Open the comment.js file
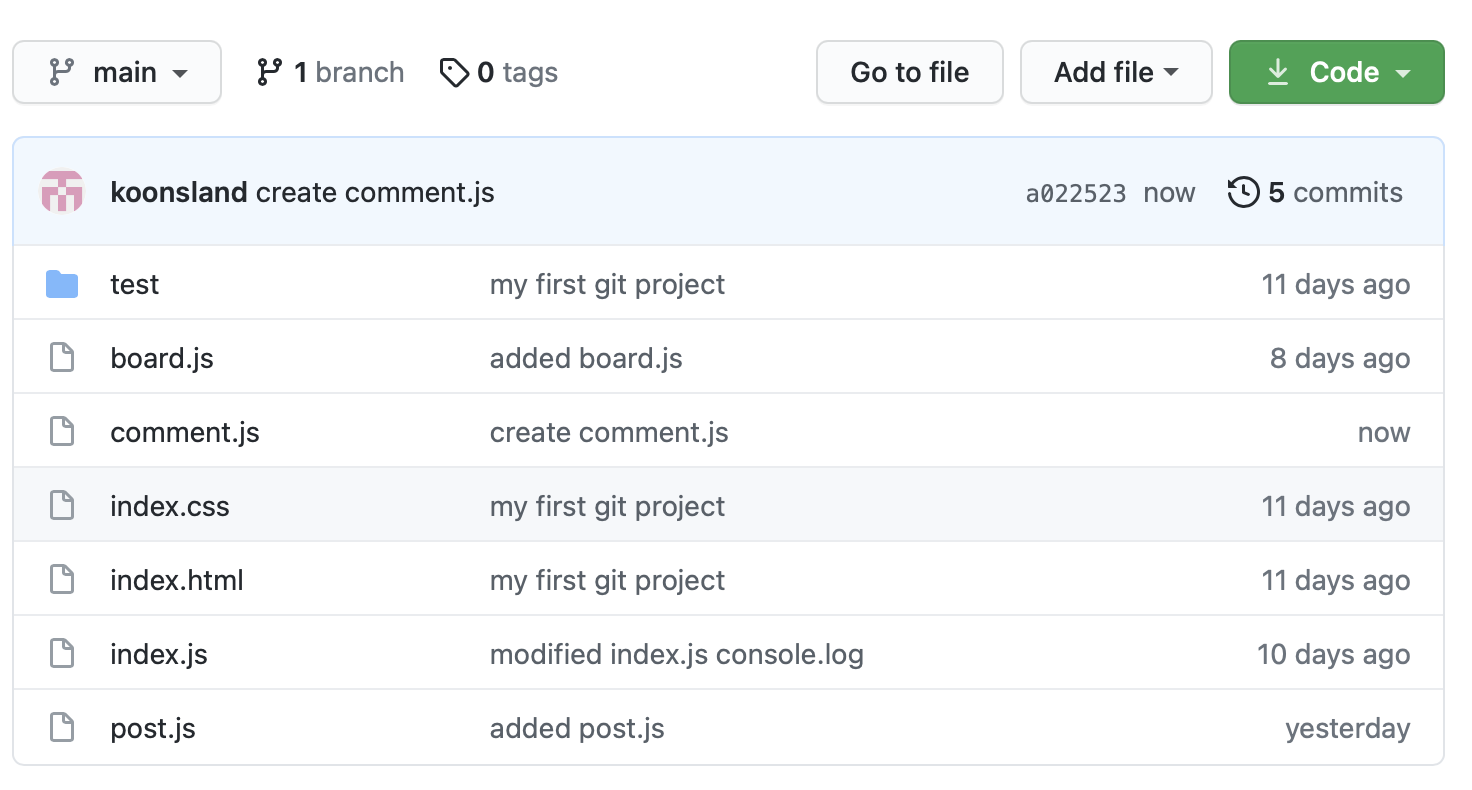 [x=185, y=433]
